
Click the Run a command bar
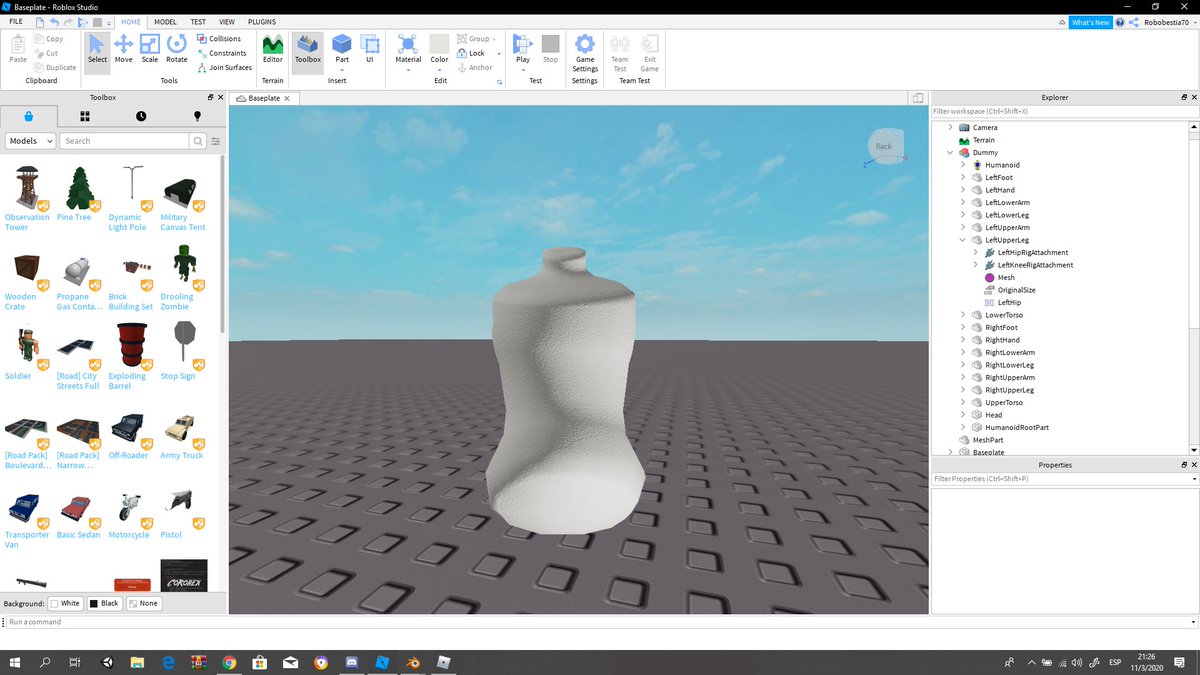[600, 622]
